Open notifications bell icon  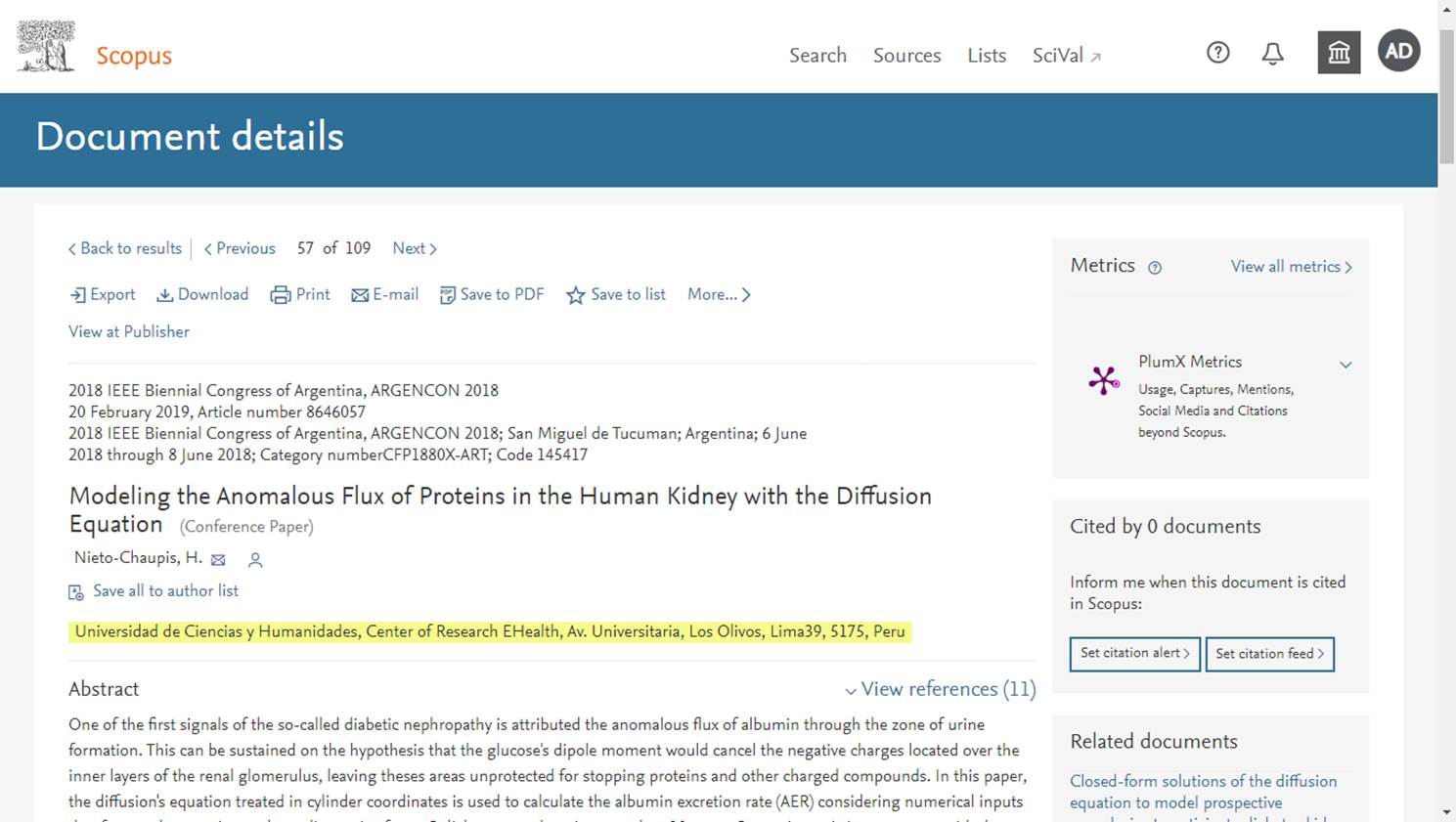pos(1272,54)
